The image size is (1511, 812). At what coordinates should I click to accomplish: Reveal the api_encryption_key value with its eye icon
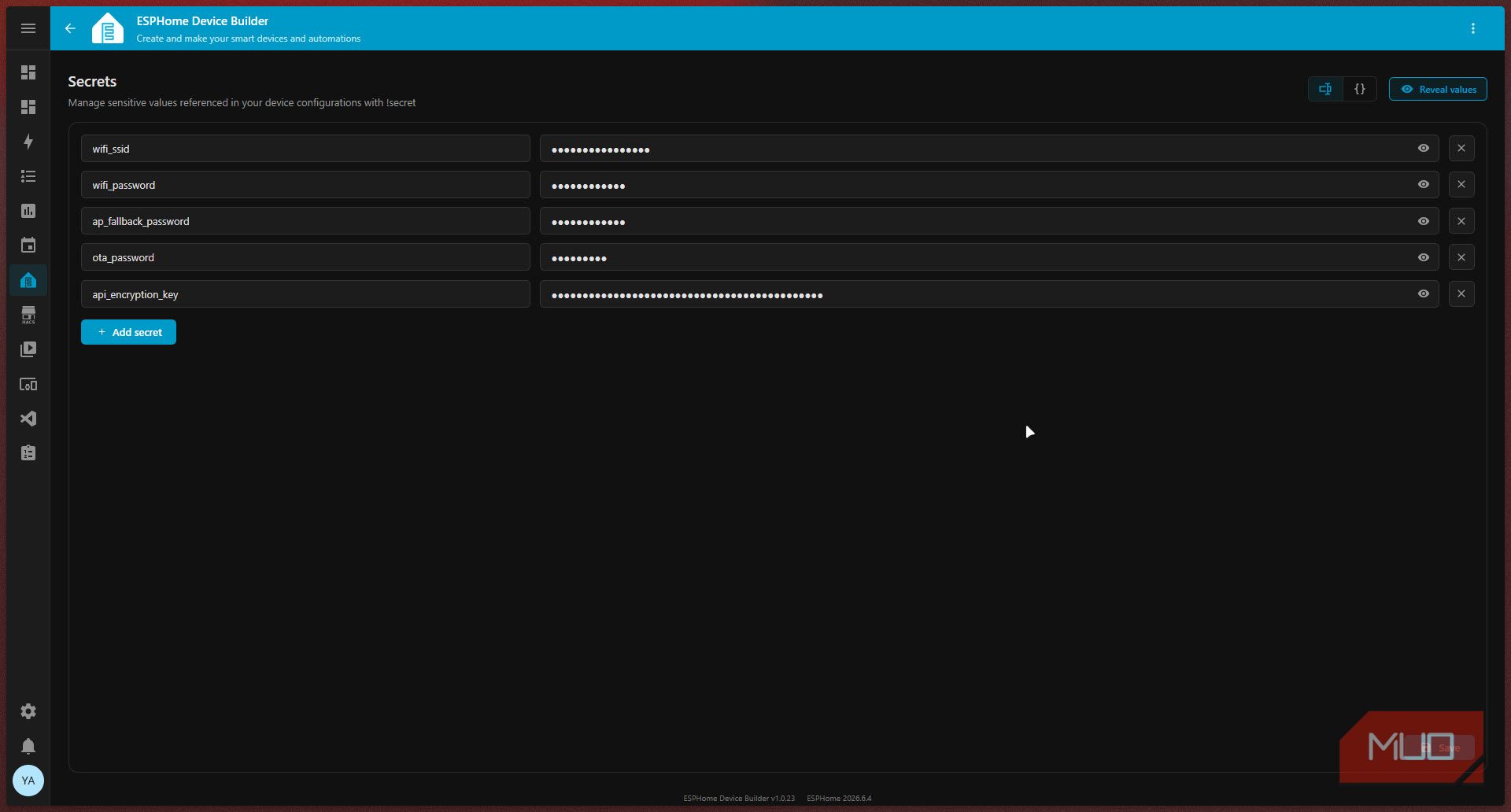point(1424,293)
